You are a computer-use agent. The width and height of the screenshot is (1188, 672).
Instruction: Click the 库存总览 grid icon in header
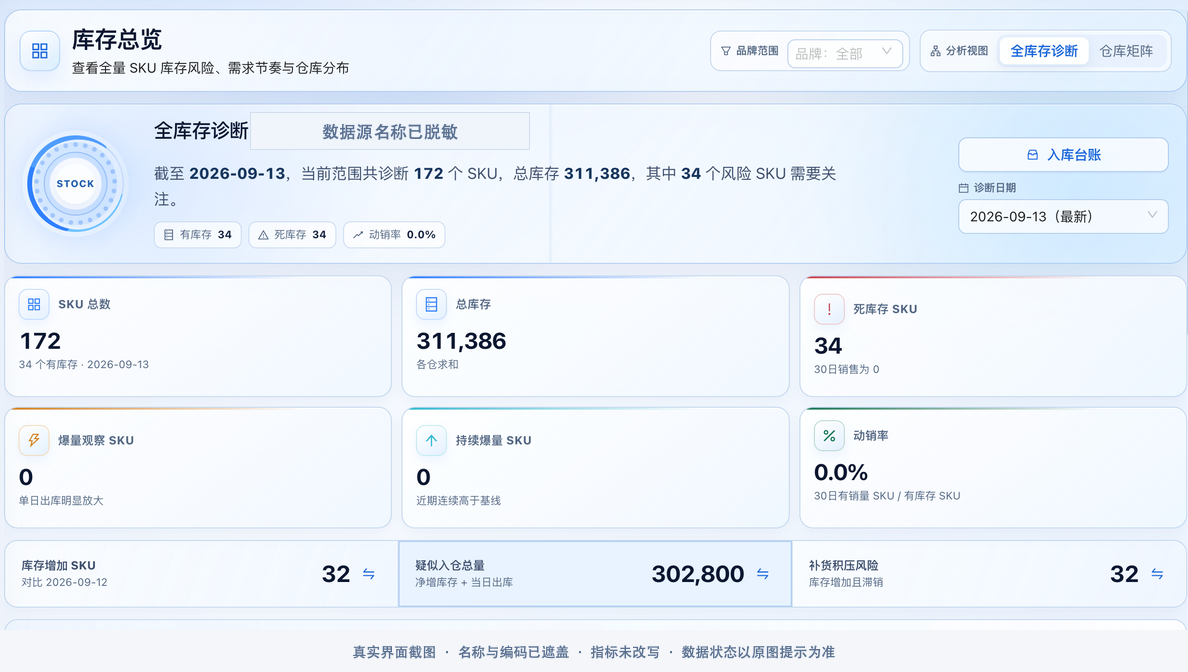point(39,51)
